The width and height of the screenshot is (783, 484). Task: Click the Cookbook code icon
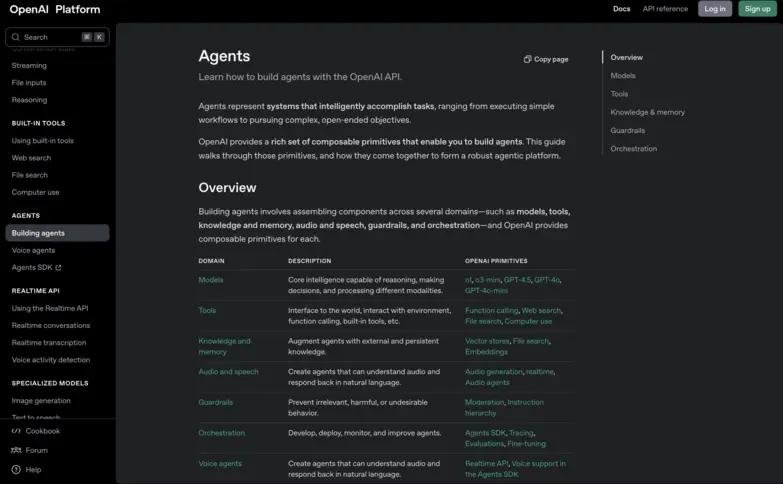[16, 431]
